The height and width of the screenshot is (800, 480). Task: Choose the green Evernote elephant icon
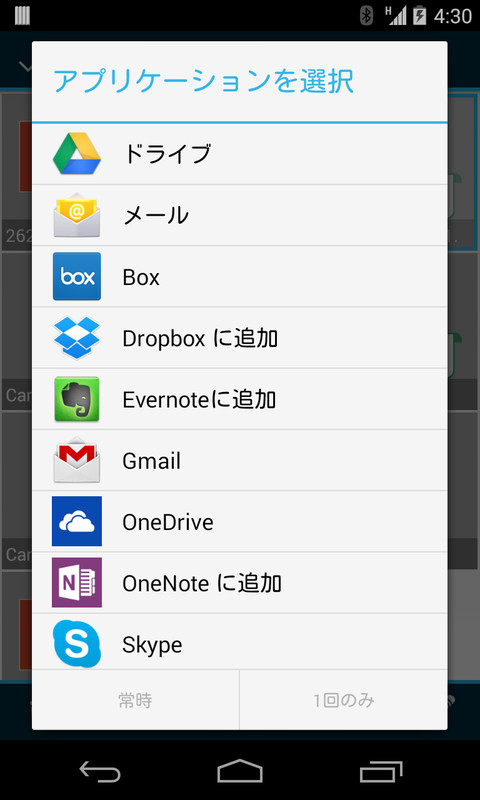pyautogui.click(x=77, y=399)
